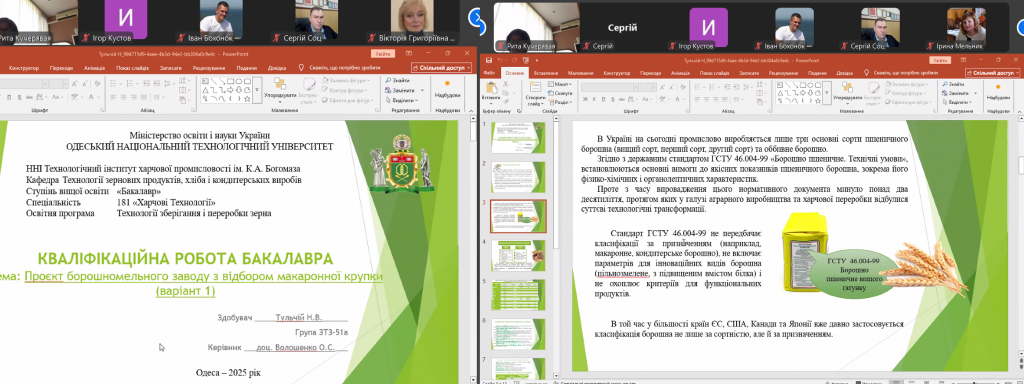The width and height of the screenshot is (1024, 384).
Task: Click Text Direction icon in right window paragraph group
Action: 760,84
